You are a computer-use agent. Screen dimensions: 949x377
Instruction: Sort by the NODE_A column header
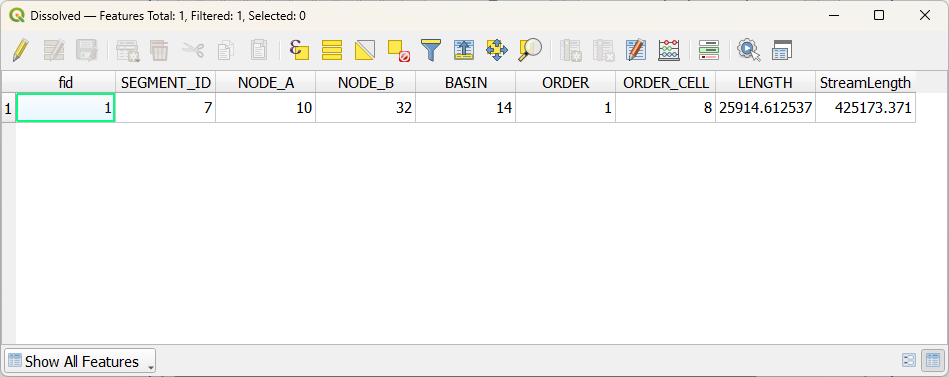coord(266,83)
